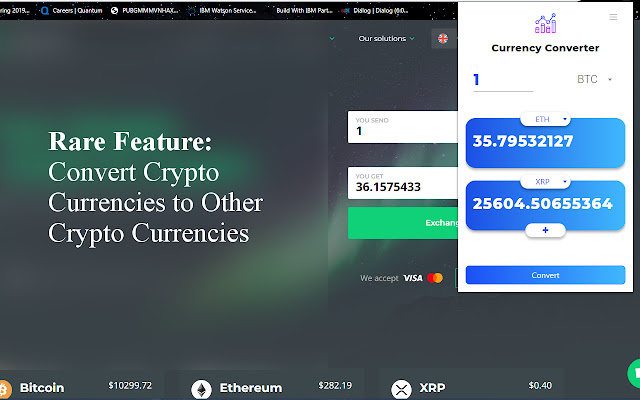
Task: Open the UK flag language selector
Action: [x=443, y=38]
